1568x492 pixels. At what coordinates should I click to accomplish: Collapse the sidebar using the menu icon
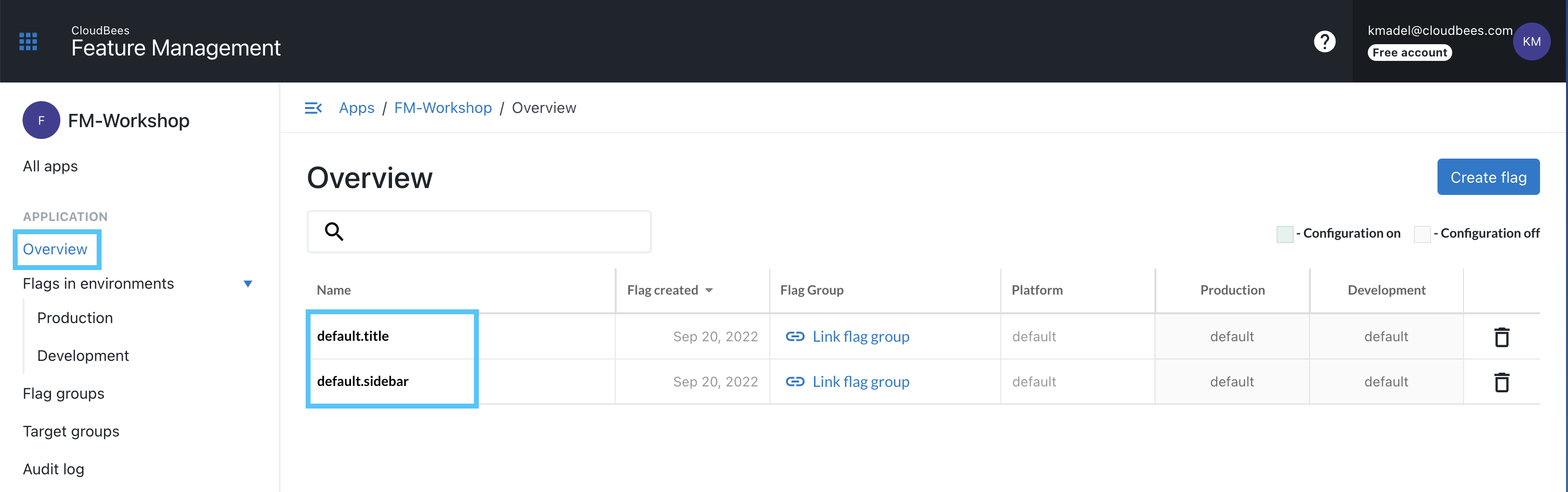(x=313, y=108)
